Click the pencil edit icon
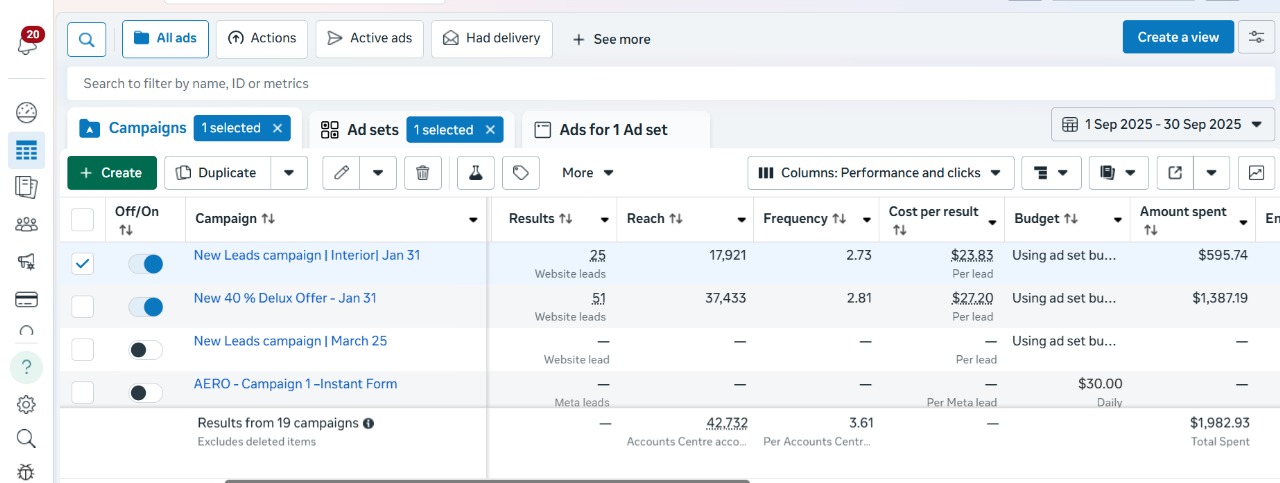The width and height of the screenshot is (1280, 483). 342,173
